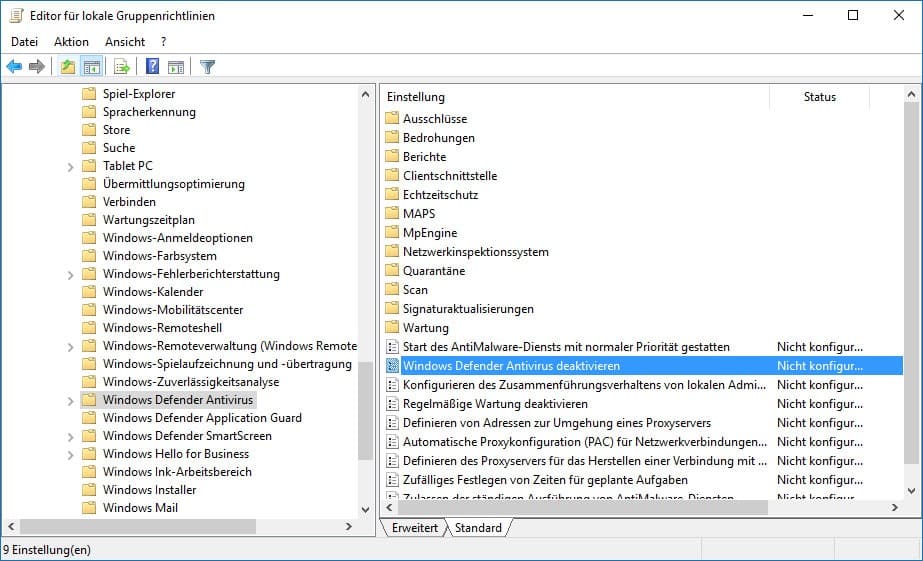Open the Netzwerkinspektionssystem folder
This screenshot has width=923, height=561.
(476, 251)
